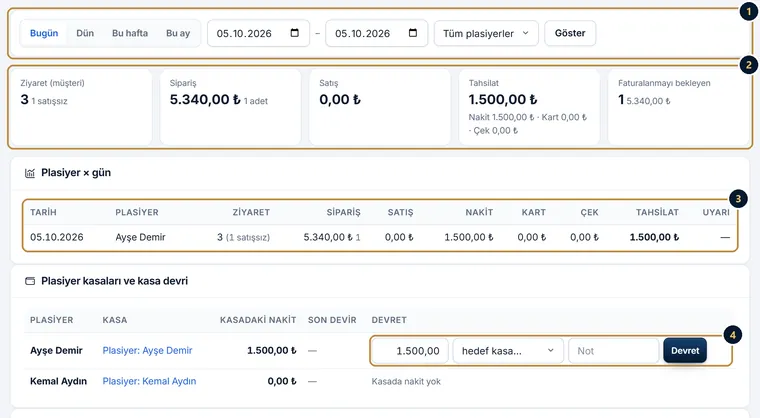The height and width of the screenshot is (418, 760).
Task: Click Ayşe Demir in Plasiyer × gün table
Action: 141,237
